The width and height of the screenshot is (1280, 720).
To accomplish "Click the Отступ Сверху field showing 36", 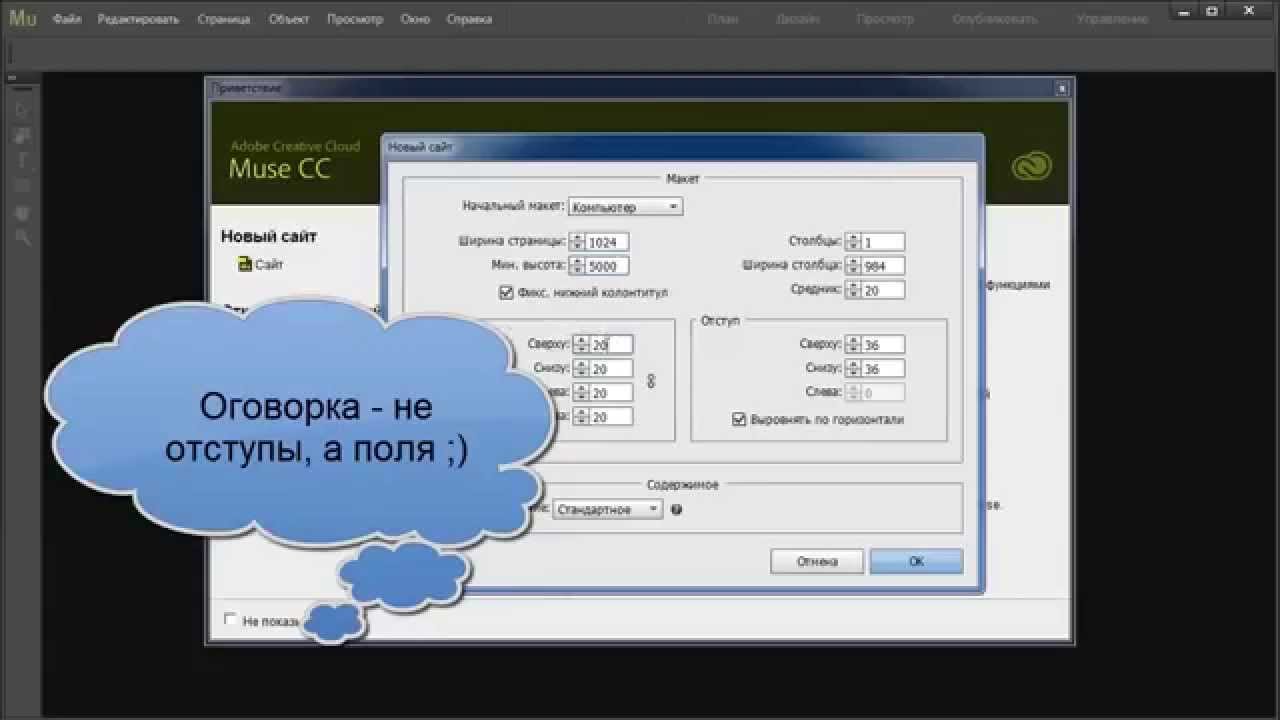I will pyautogui.click(x=883, y=345).
